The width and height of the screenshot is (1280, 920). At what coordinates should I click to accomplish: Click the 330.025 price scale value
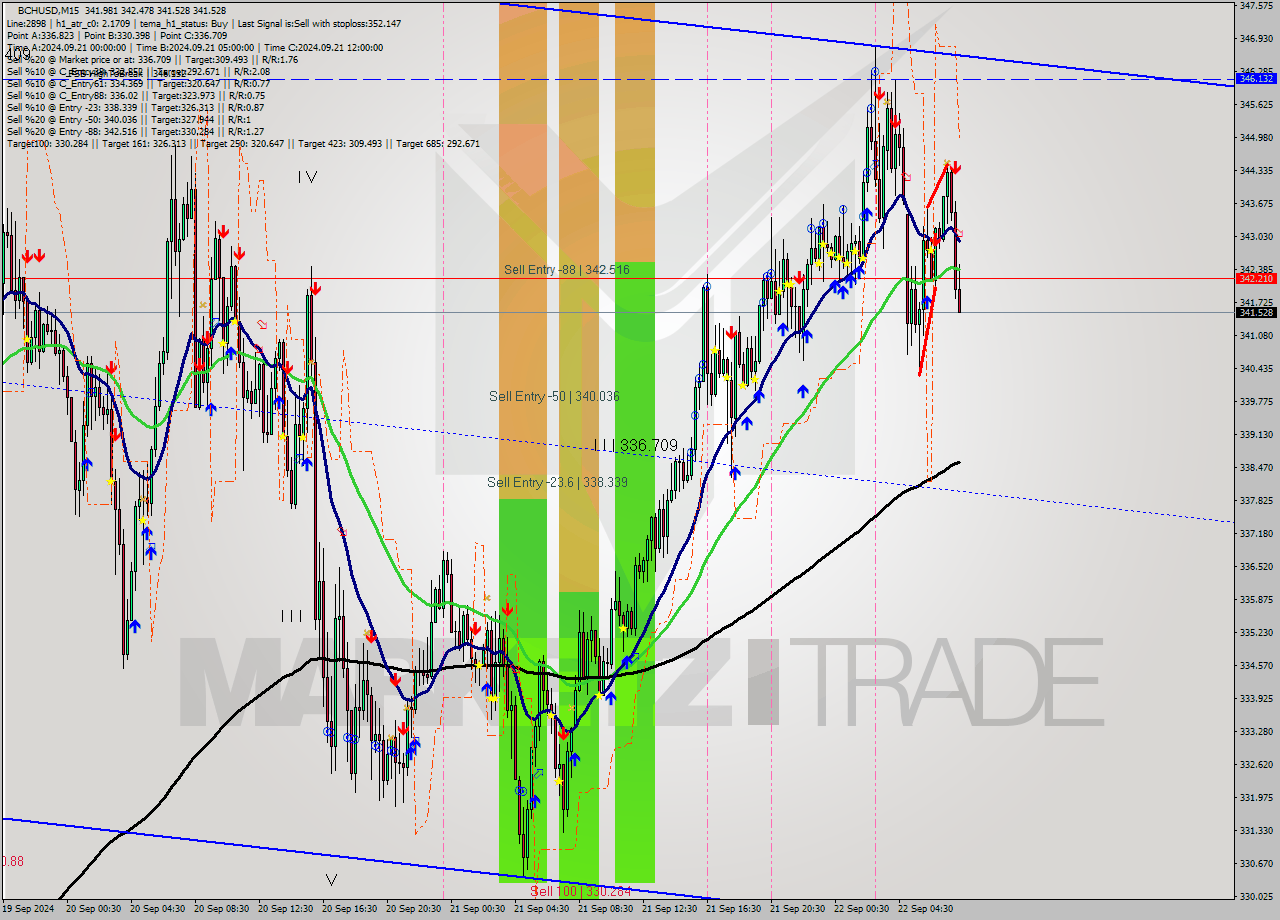1255,897
